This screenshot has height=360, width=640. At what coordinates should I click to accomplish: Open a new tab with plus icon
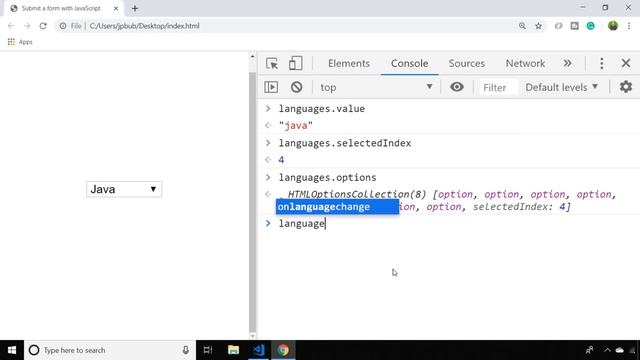tap(135, 8)
